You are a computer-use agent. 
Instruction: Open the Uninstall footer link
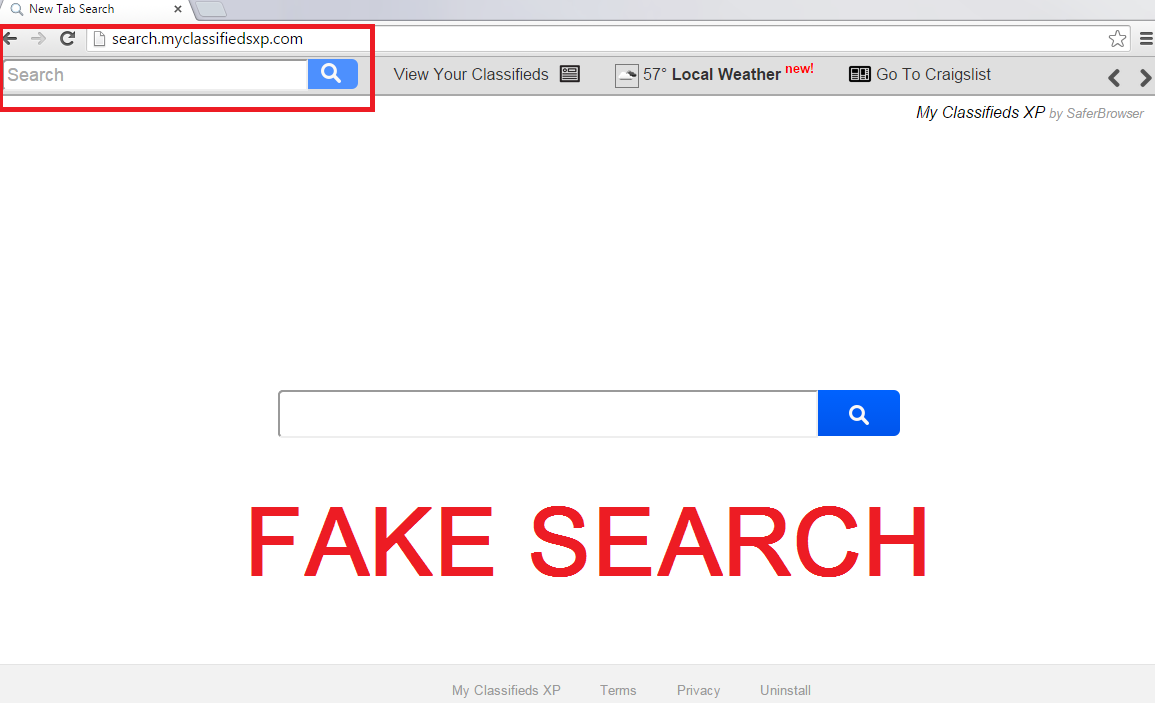(785, 690)
